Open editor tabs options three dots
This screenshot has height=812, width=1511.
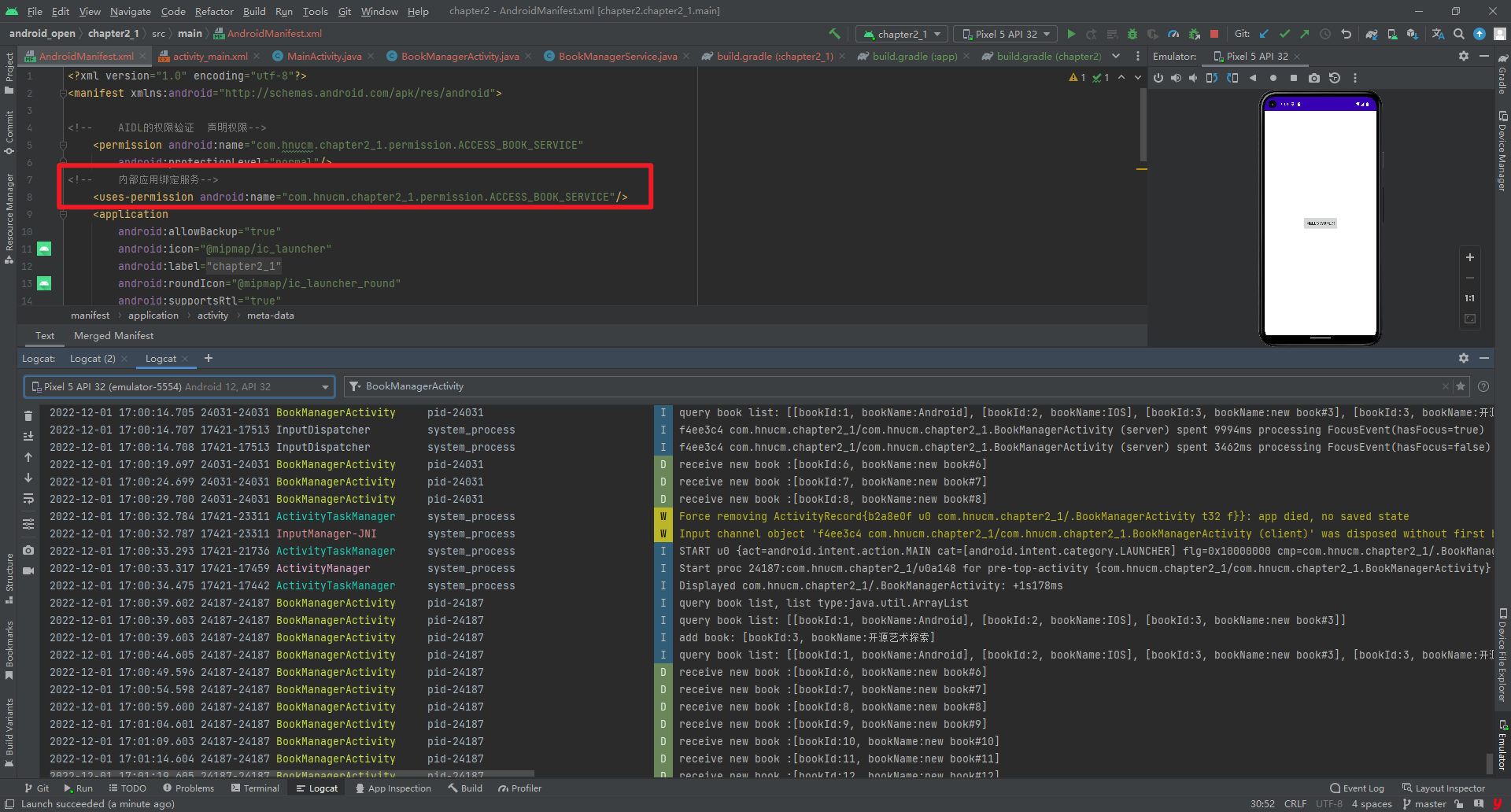[x=1138, y=56]
